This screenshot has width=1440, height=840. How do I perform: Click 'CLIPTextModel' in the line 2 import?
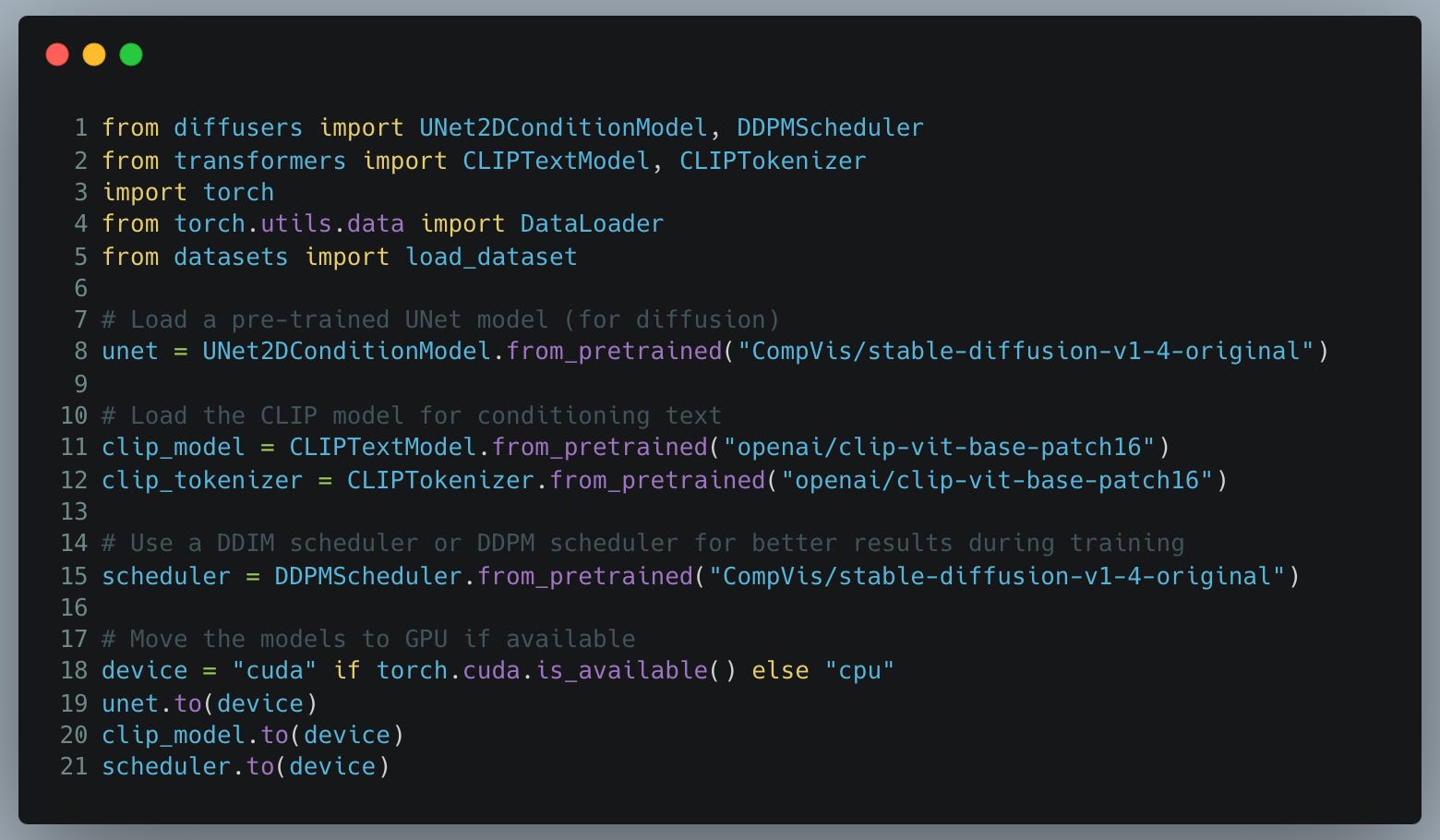point(557,161)
